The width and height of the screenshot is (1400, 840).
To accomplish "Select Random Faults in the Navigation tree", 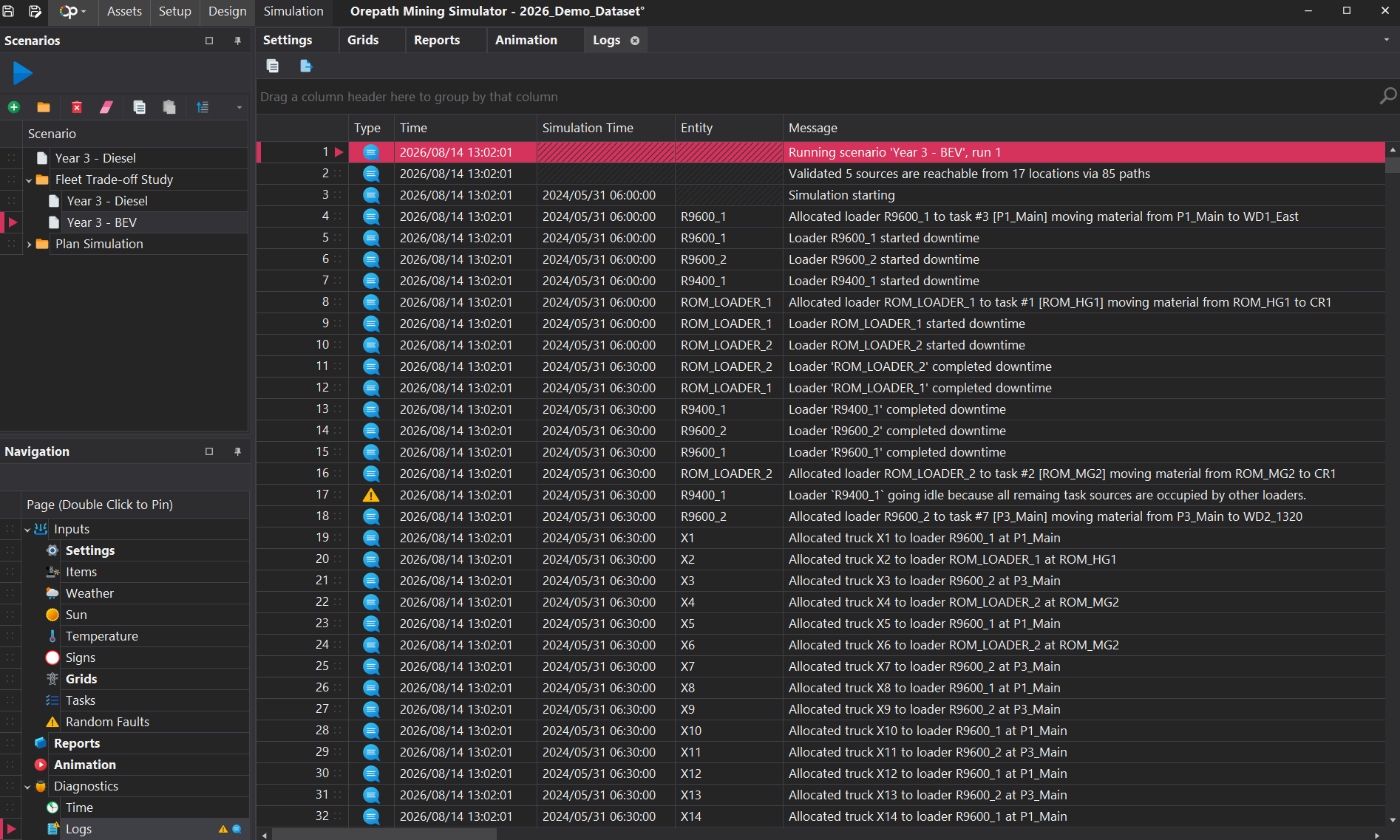I will coord(107,722).
